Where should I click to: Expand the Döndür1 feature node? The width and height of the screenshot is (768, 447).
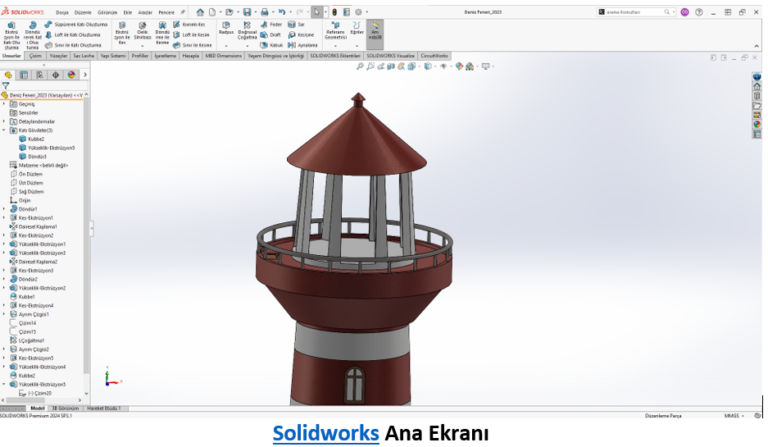[x=4, y=209]
